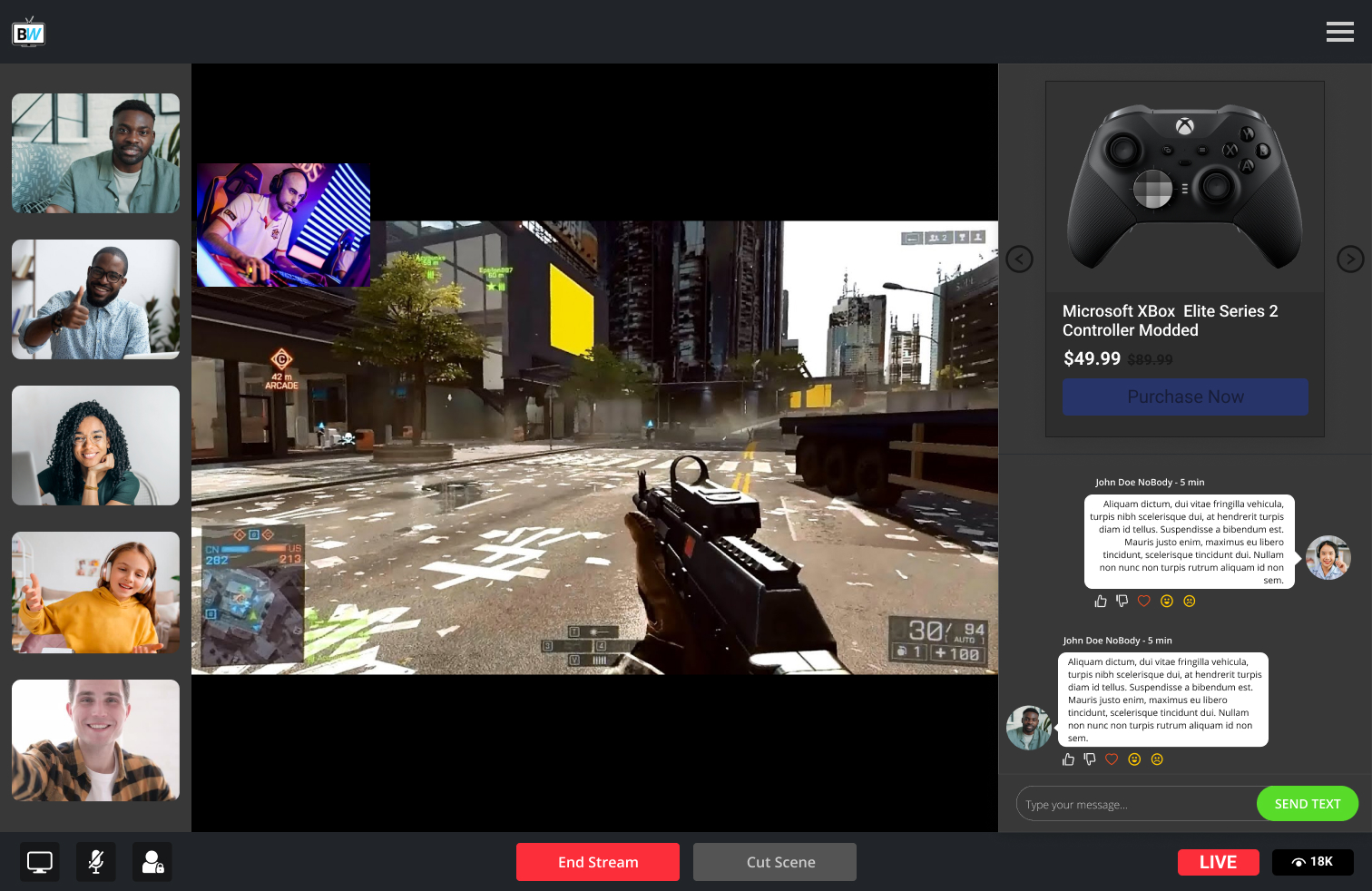The width and height of the screenshot is (1372, 891).
Task: Open screen share via the monitor icon
Action: pyautogui.click(x=40, y=862)
